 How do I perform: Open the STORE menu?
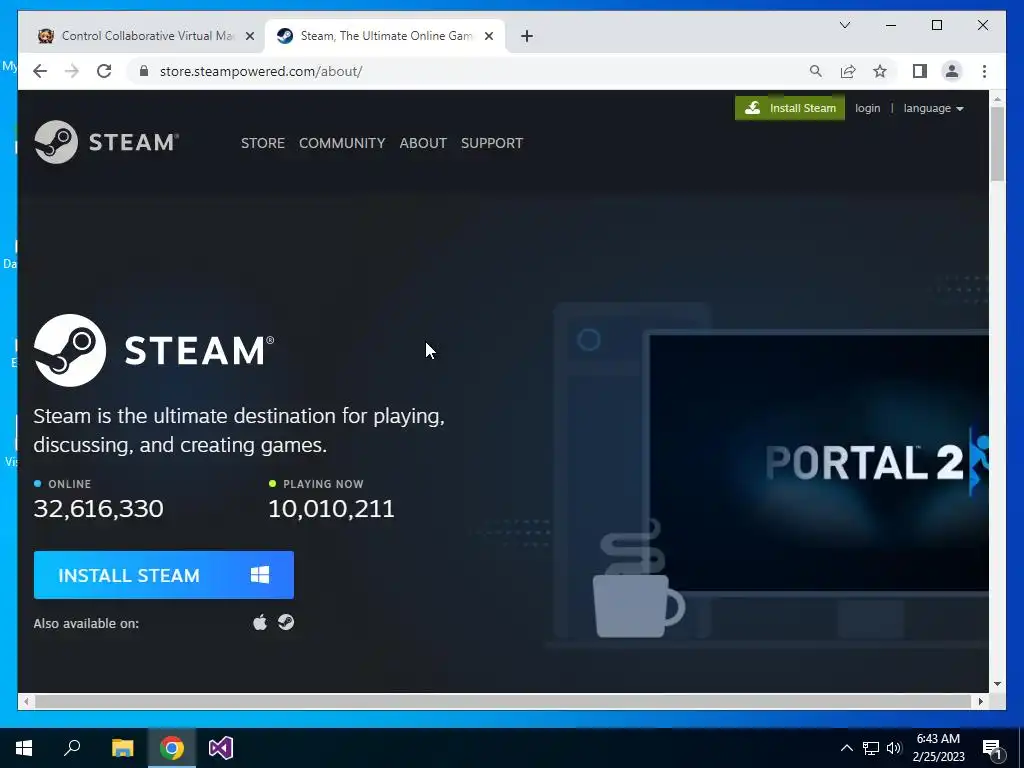[x=263, y=143]
